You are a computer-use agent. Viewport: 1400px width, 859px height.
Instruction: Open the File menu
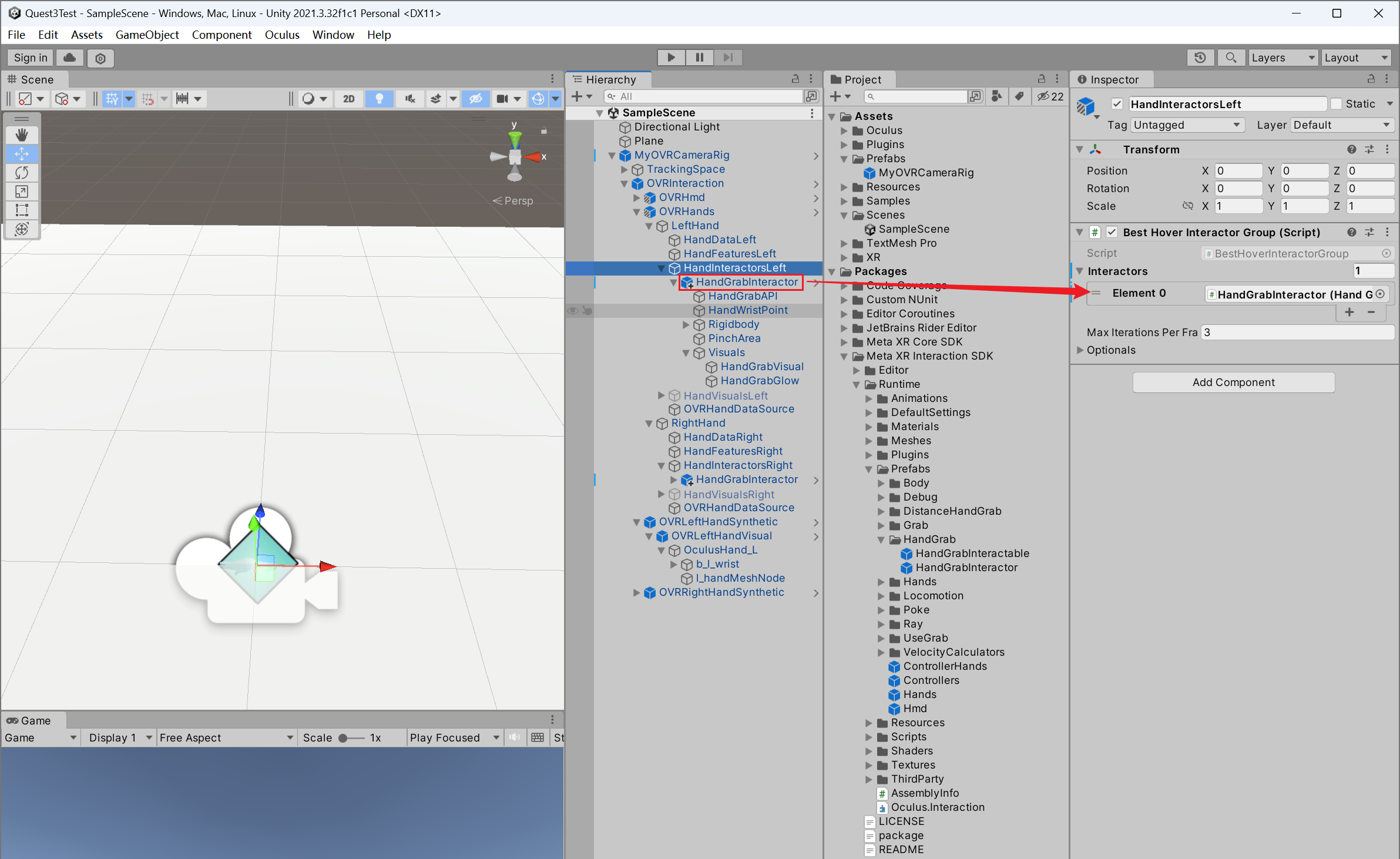click(16, 35)
